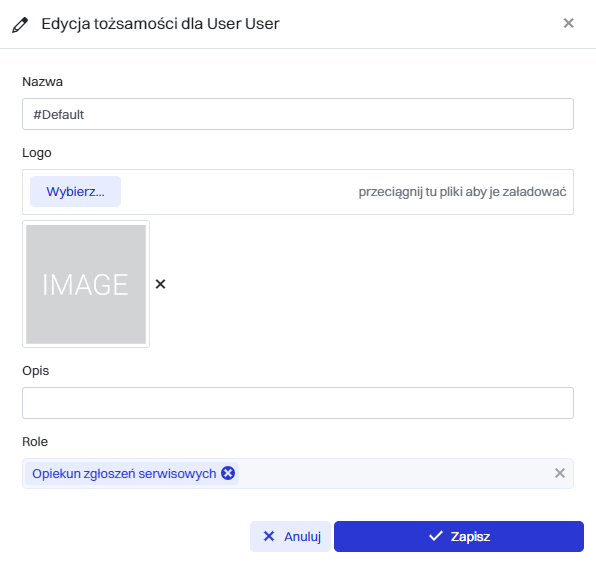The image size is (596, 563).
Task: Click the checkmark icon in Zapisz
Action: coord(436,536)
